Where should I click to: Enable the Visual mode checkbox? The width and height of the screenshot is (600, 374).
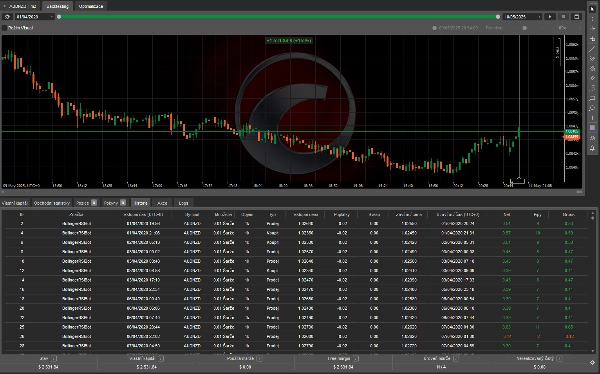(x=5, y=28)
